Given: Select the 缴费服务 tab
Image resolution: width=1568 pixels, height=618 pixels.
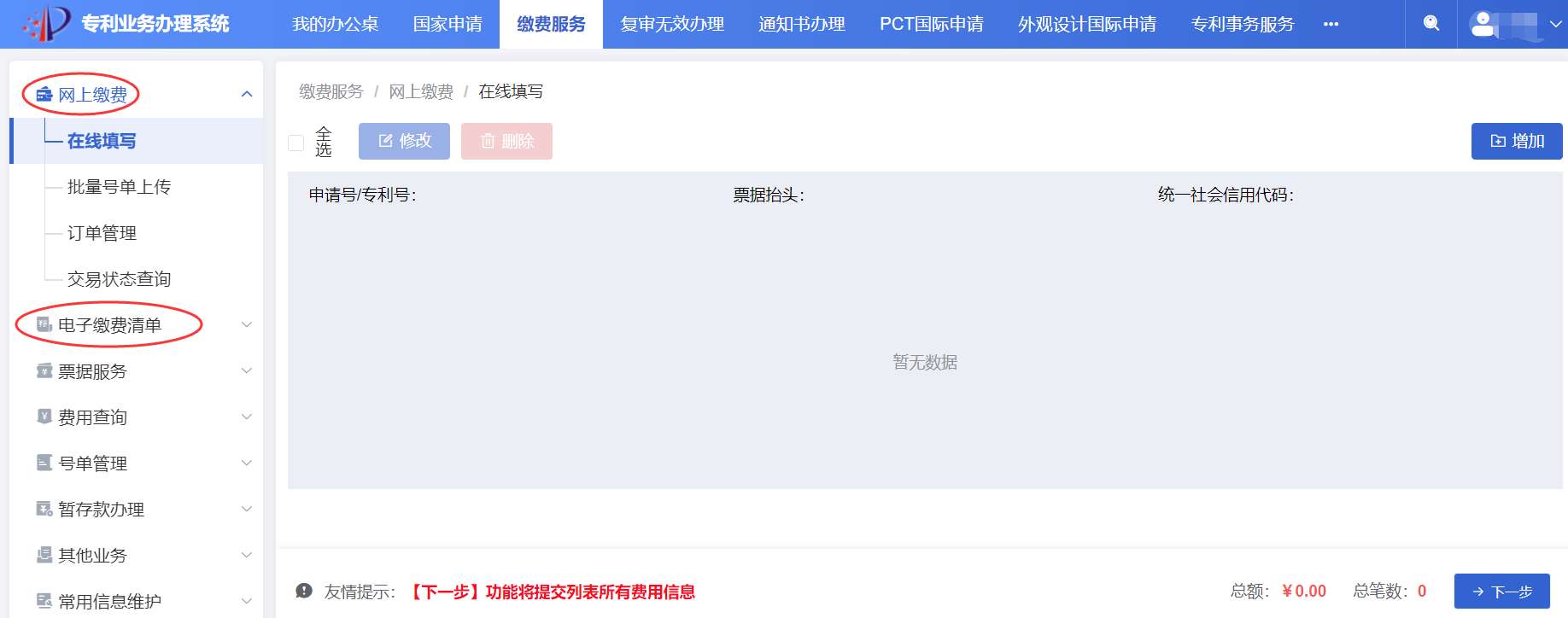Looking at the screenshot, I should coord(551,24).
